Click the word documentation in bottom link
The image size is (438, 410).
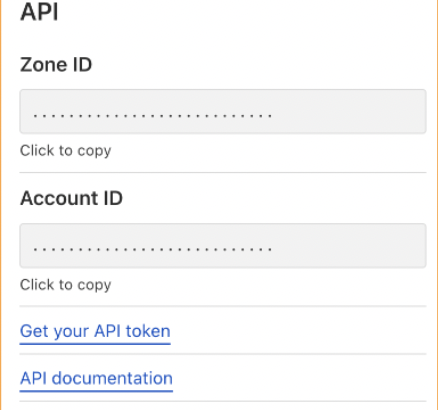point(112,378)
